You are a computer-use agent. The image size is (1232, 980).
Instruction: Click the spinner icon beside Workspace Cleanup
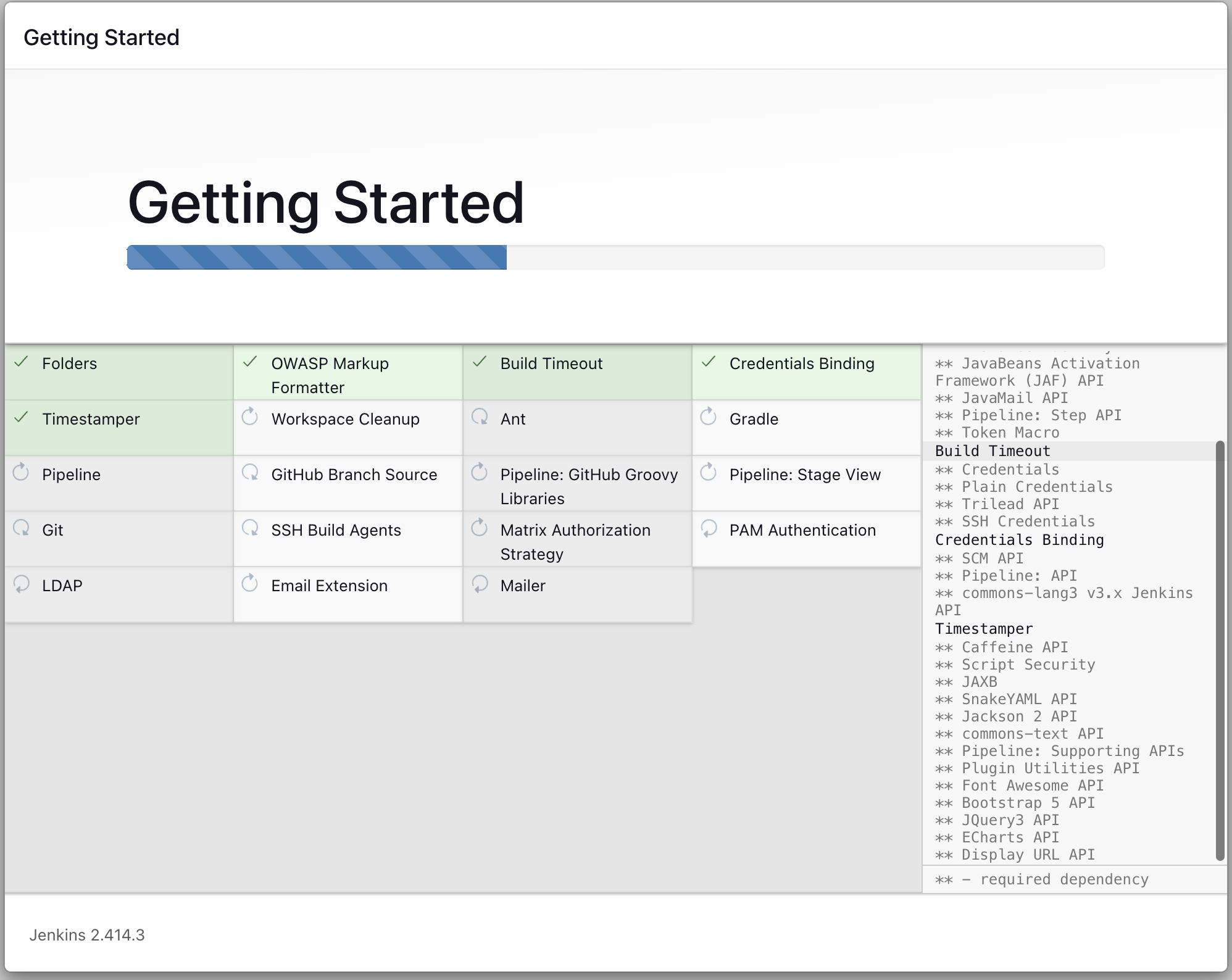click(250, 417)
